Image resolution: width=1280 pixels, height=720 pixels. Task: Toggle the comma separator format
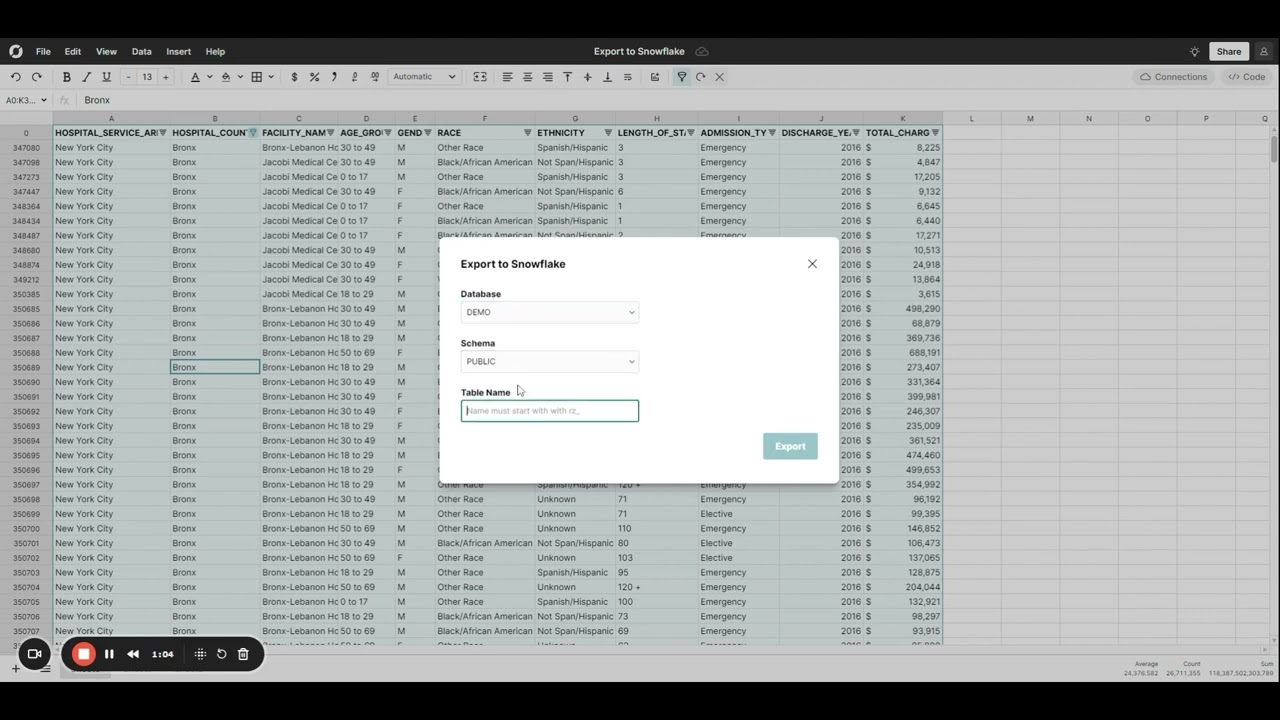point(334,77)
